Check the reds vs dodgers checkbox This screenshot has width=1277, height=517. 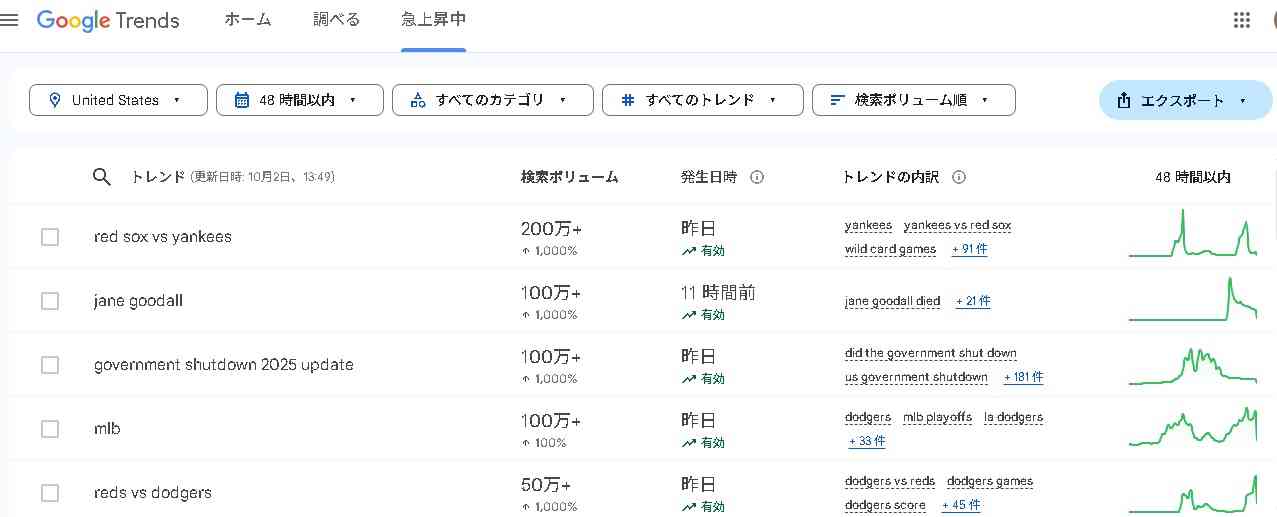pos(50,493)
